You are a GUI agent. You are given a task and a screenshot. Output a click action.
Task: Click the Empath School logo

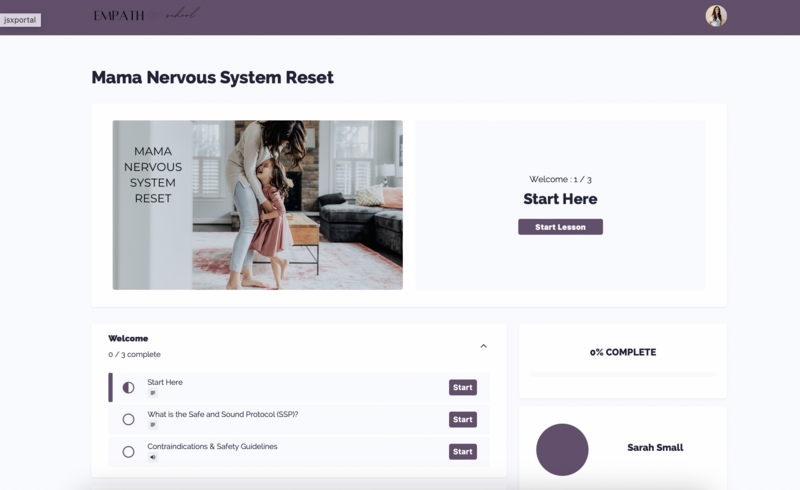click(146, 15)
